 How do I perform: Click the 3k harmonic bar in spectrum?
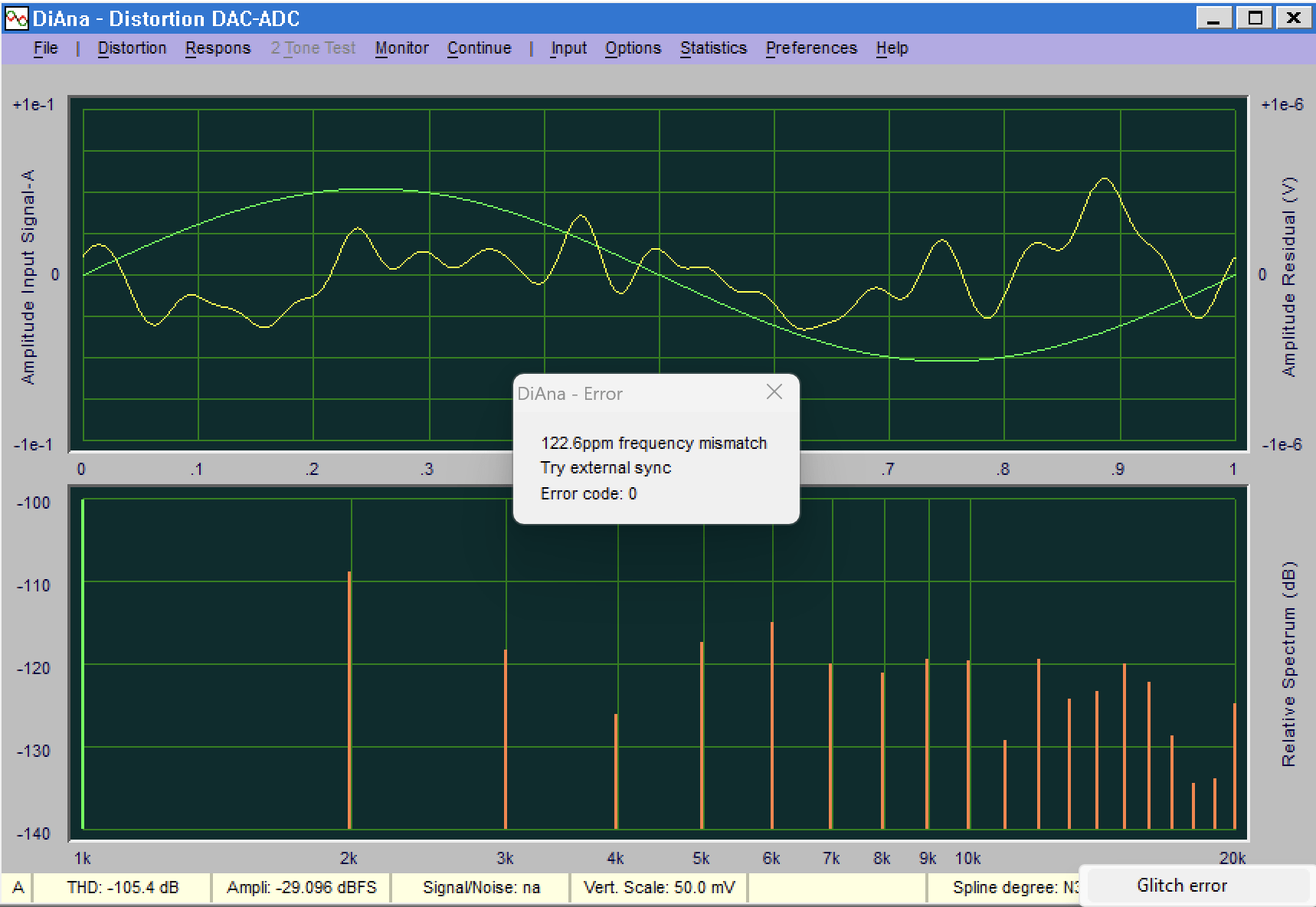tap(506, 739)
